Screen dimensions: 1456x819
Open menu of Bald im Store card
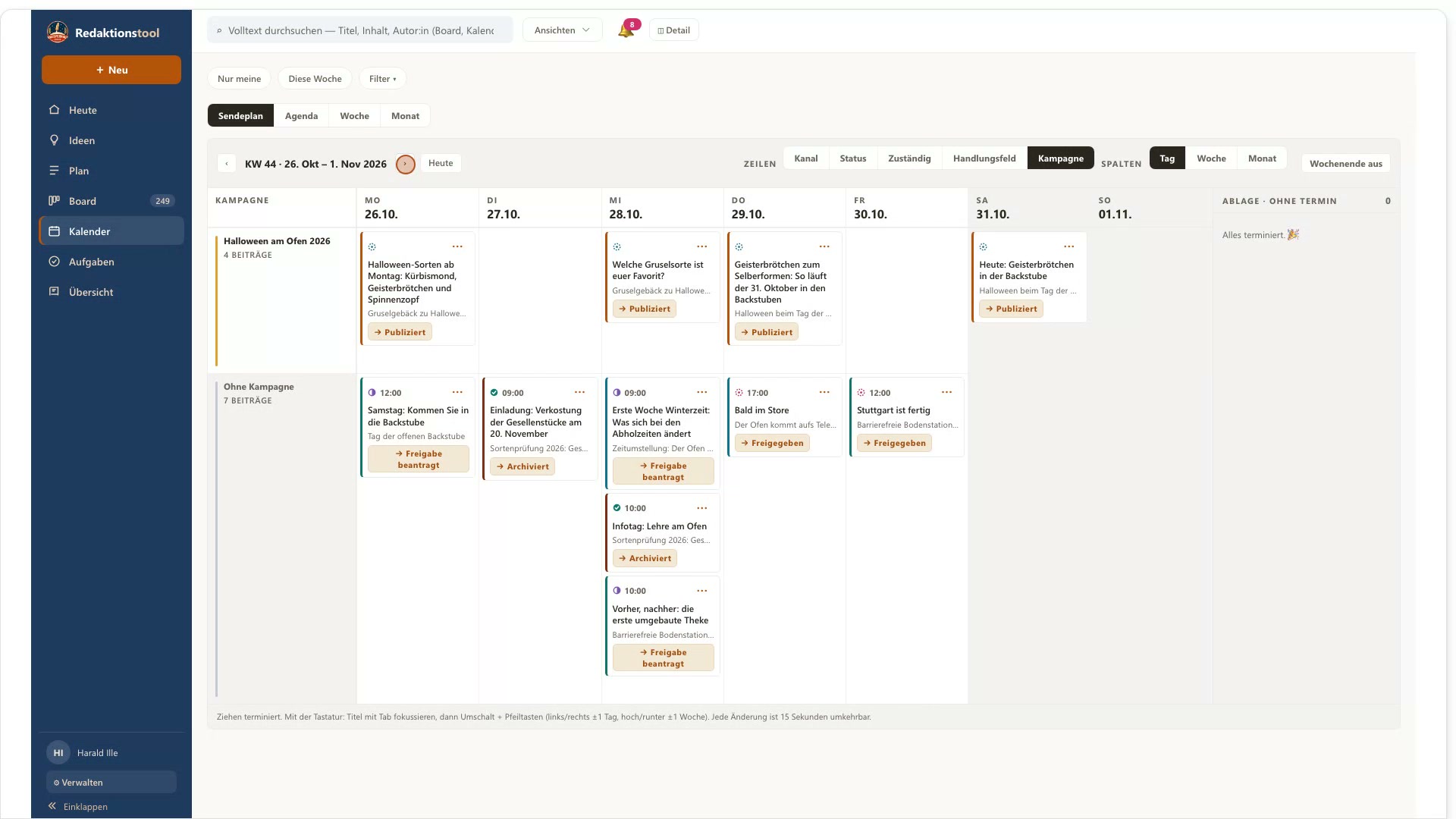pos(824,392)
